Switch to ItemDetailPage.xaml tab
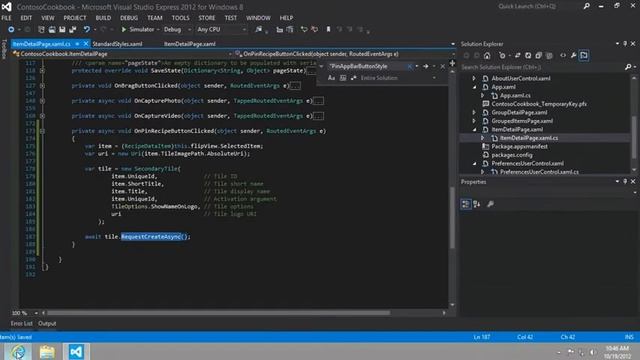This screenshot has height=360, width=640. [x=190, y=44]
